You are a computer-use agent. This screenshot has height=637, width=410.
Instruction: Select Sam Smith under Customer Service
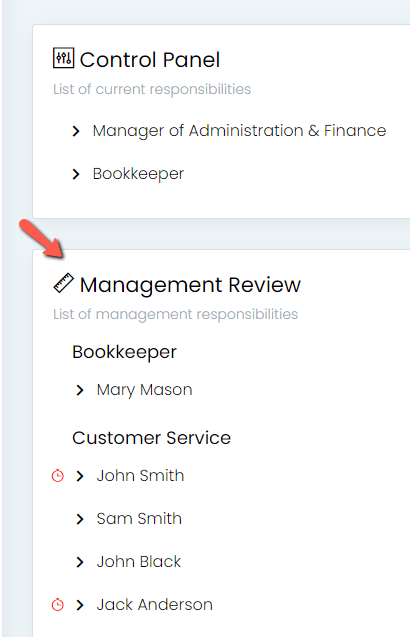pos(139,519)
